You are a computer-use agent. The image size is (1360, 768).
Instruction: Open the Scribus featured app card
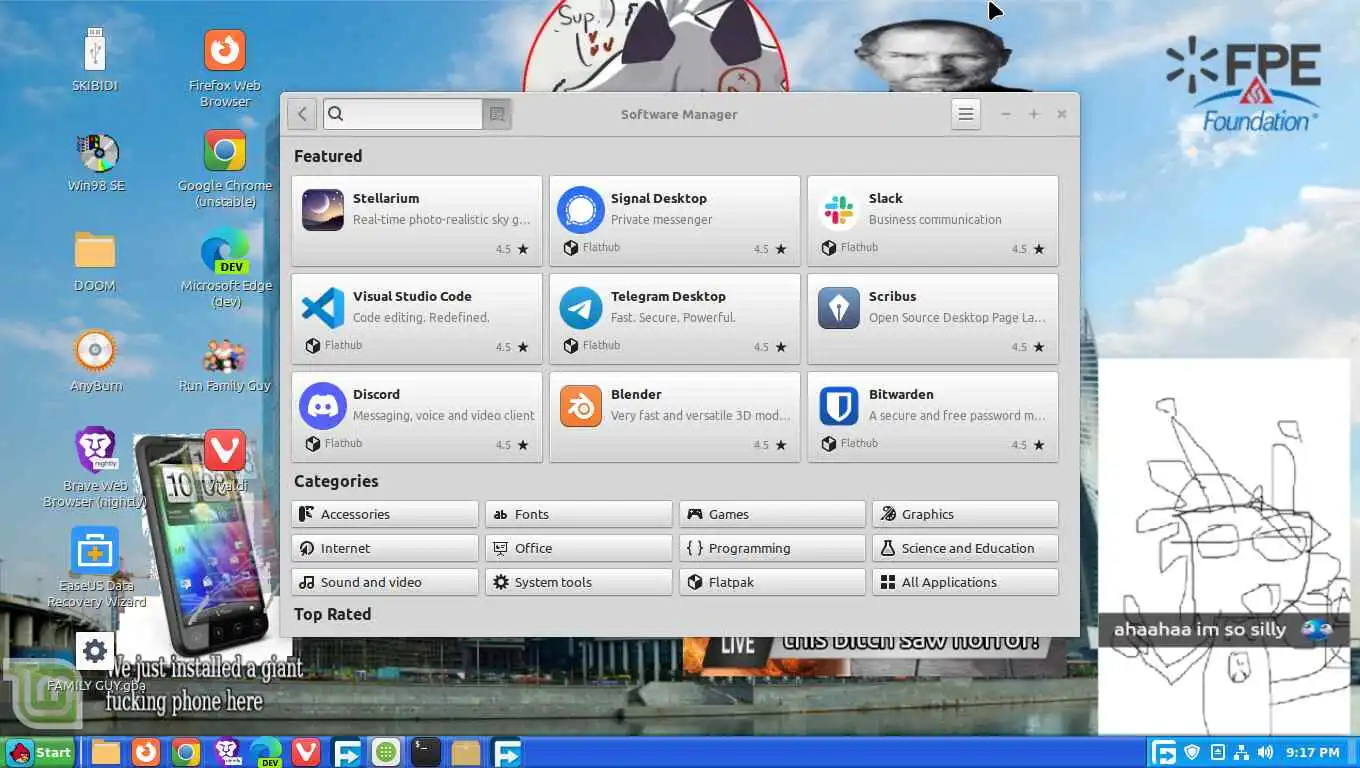(933, 319)
